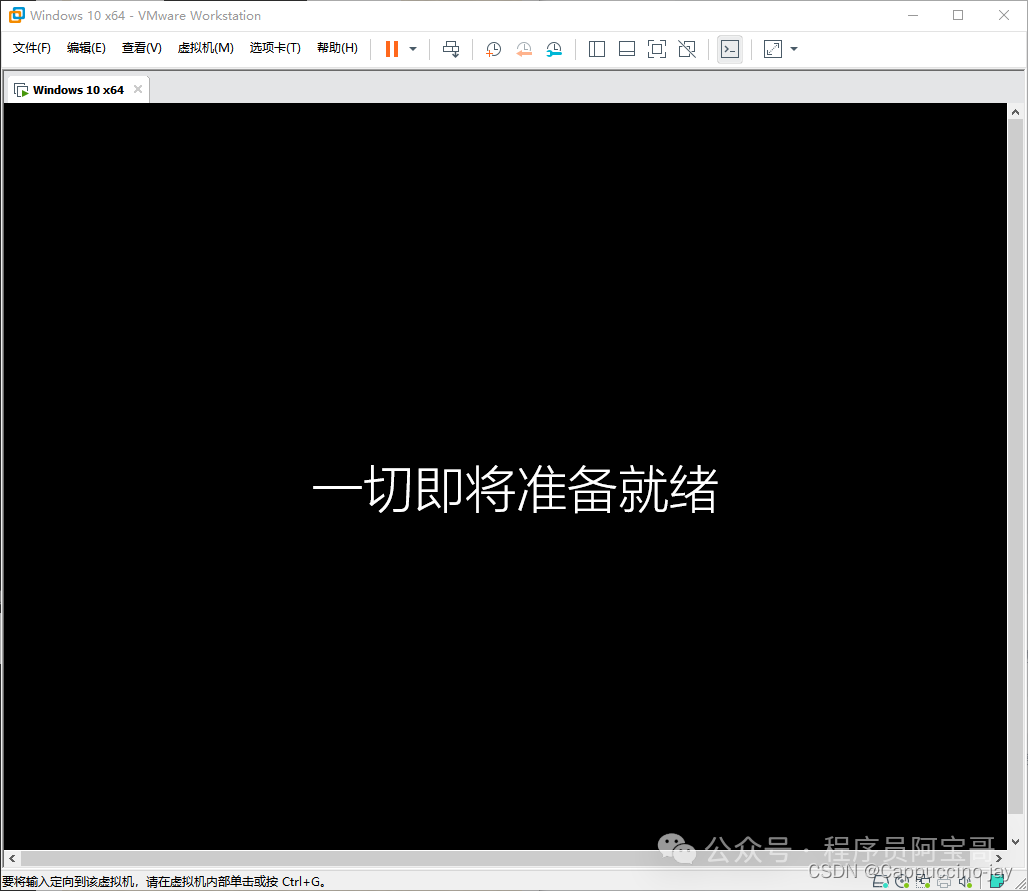Toggle the console view button
This screenshot has width=1028, height=891.
coord(730,49)
